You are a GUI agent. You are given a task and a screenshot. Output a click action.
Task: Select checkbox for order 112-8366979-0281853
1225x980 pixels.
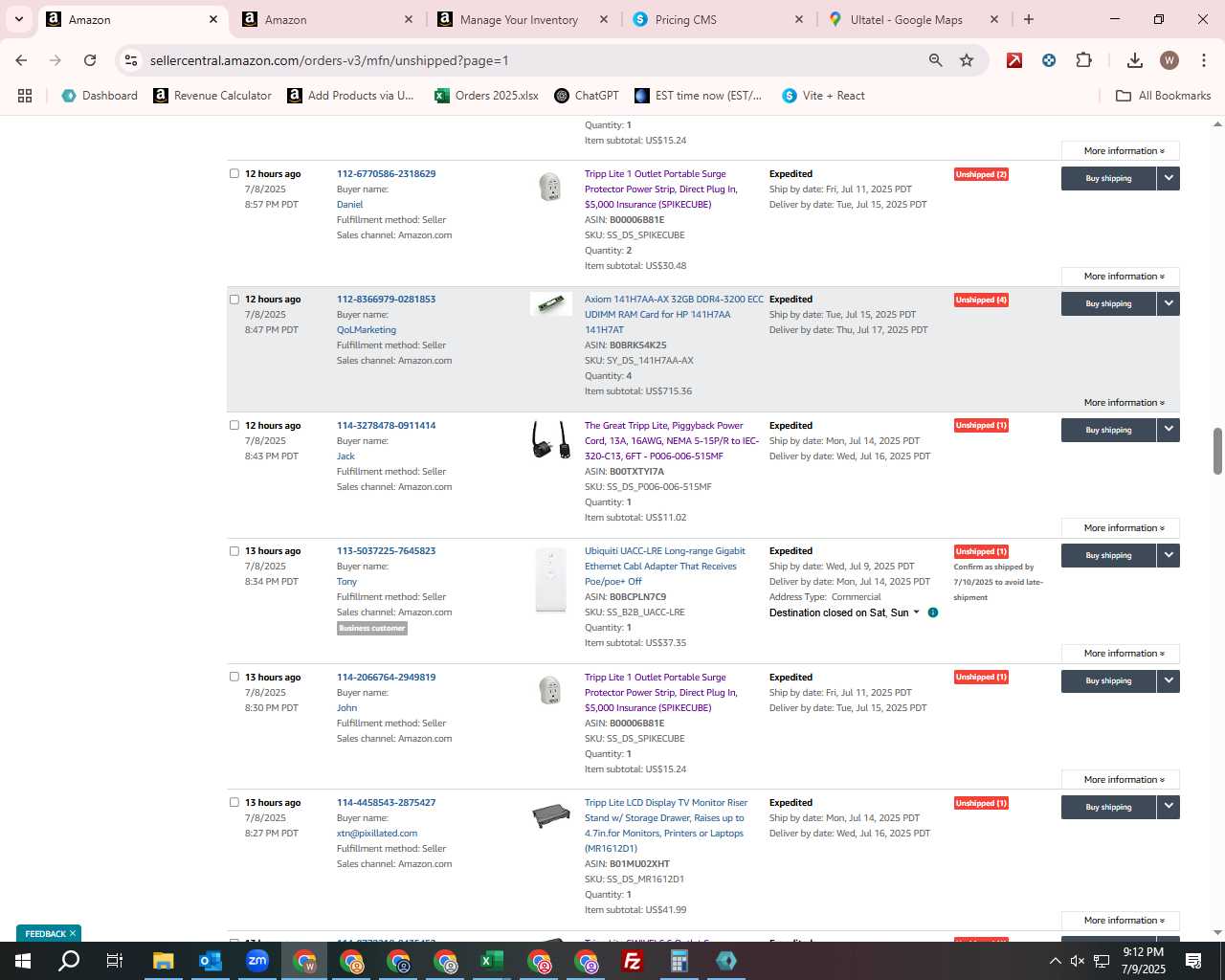point(234,299)
